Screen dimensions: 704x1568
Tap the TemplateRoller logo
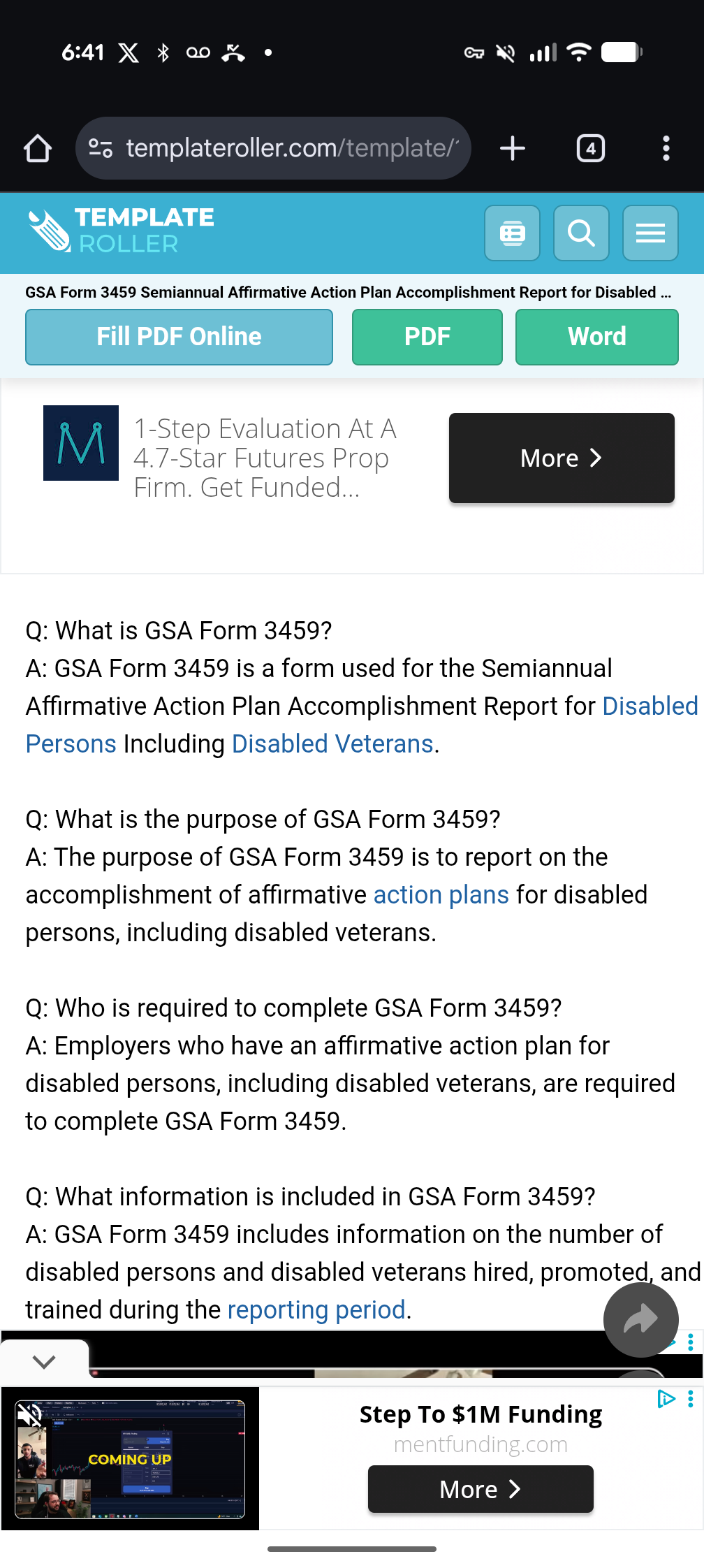point(121,231)
